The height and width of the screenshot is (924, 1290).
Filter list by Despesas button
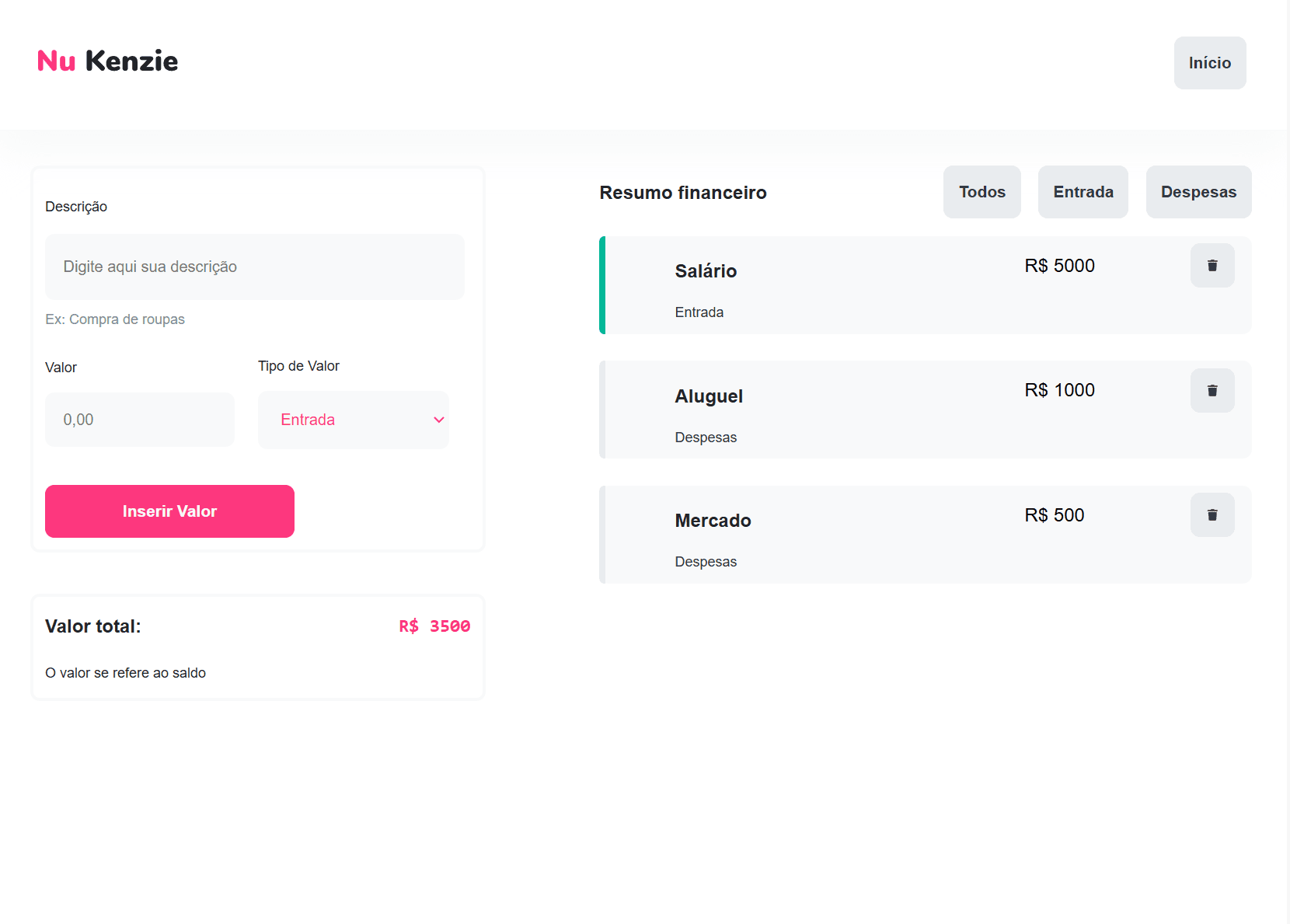coord(1198,192)
